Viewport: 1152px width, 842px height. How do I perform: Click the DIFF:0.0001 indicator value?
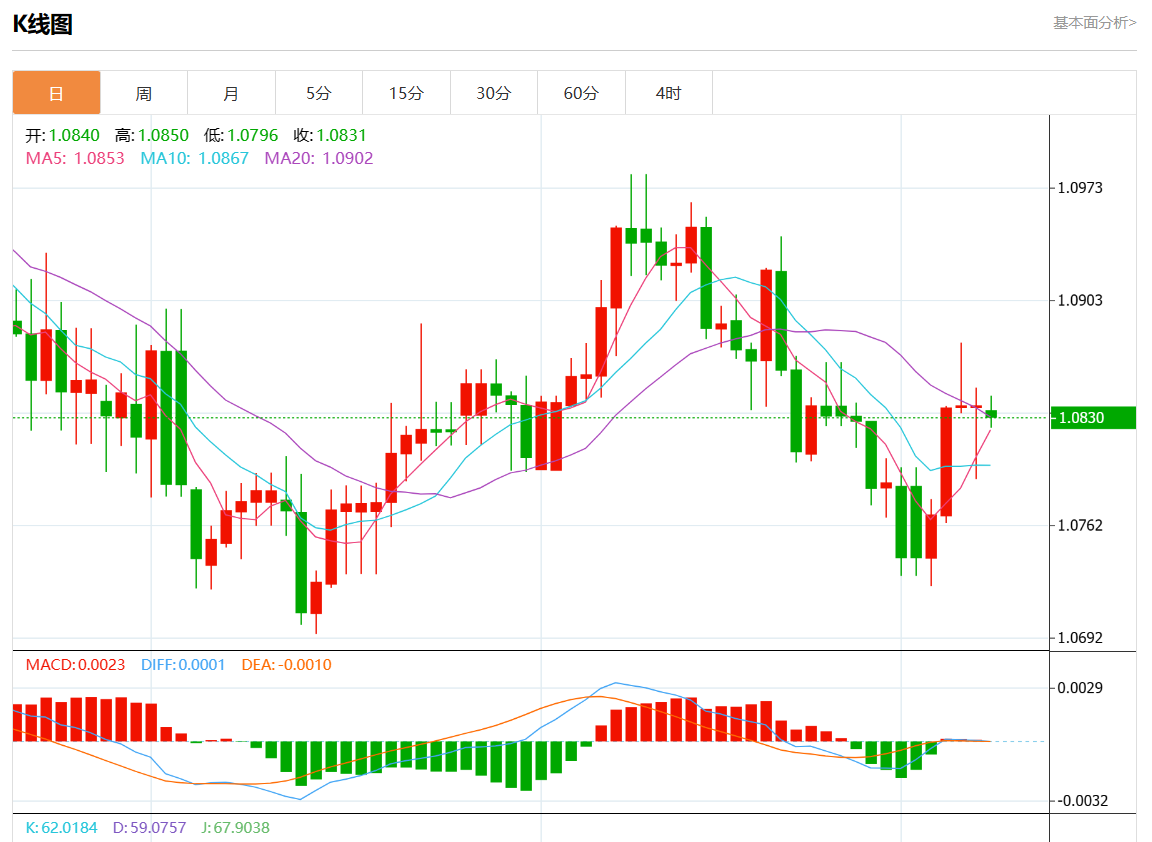click(183, 665)
